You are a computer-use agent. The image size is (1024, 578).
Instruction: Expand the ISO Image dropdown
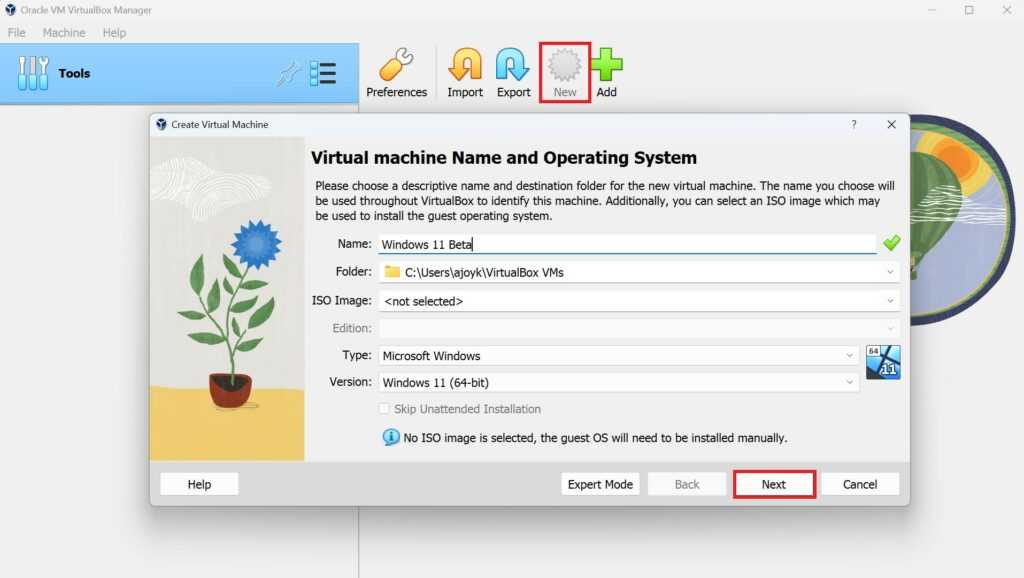[889, 301]
